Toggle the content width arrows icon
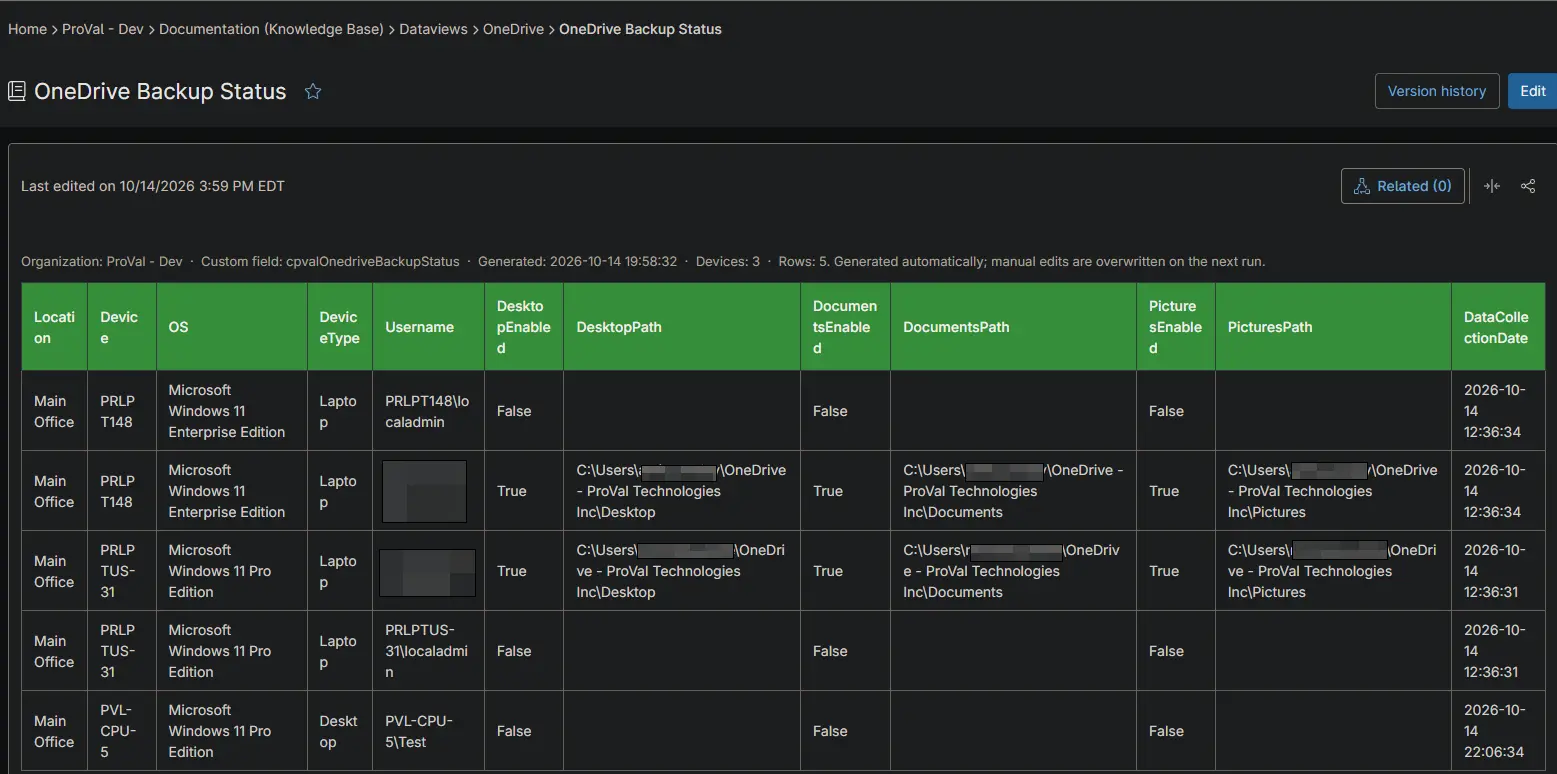The width and height of the screenshot is (1557, 774). 1492,186
